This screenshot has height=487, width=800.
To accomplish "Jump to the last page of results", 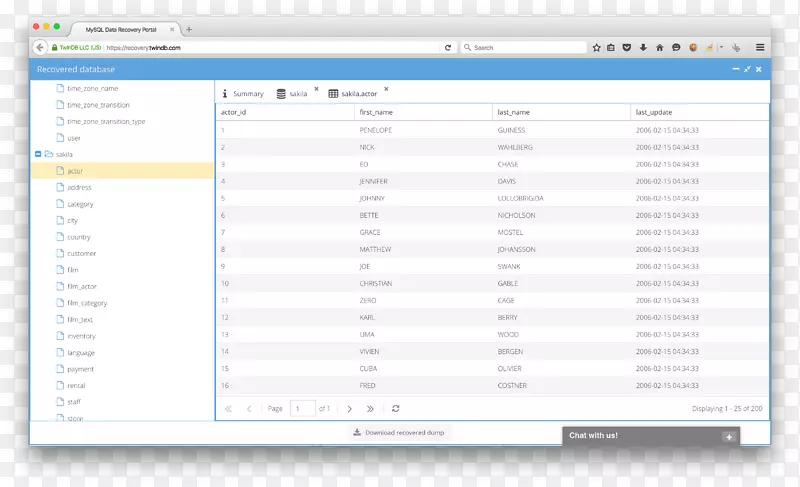I will click(x=370, y=408).
